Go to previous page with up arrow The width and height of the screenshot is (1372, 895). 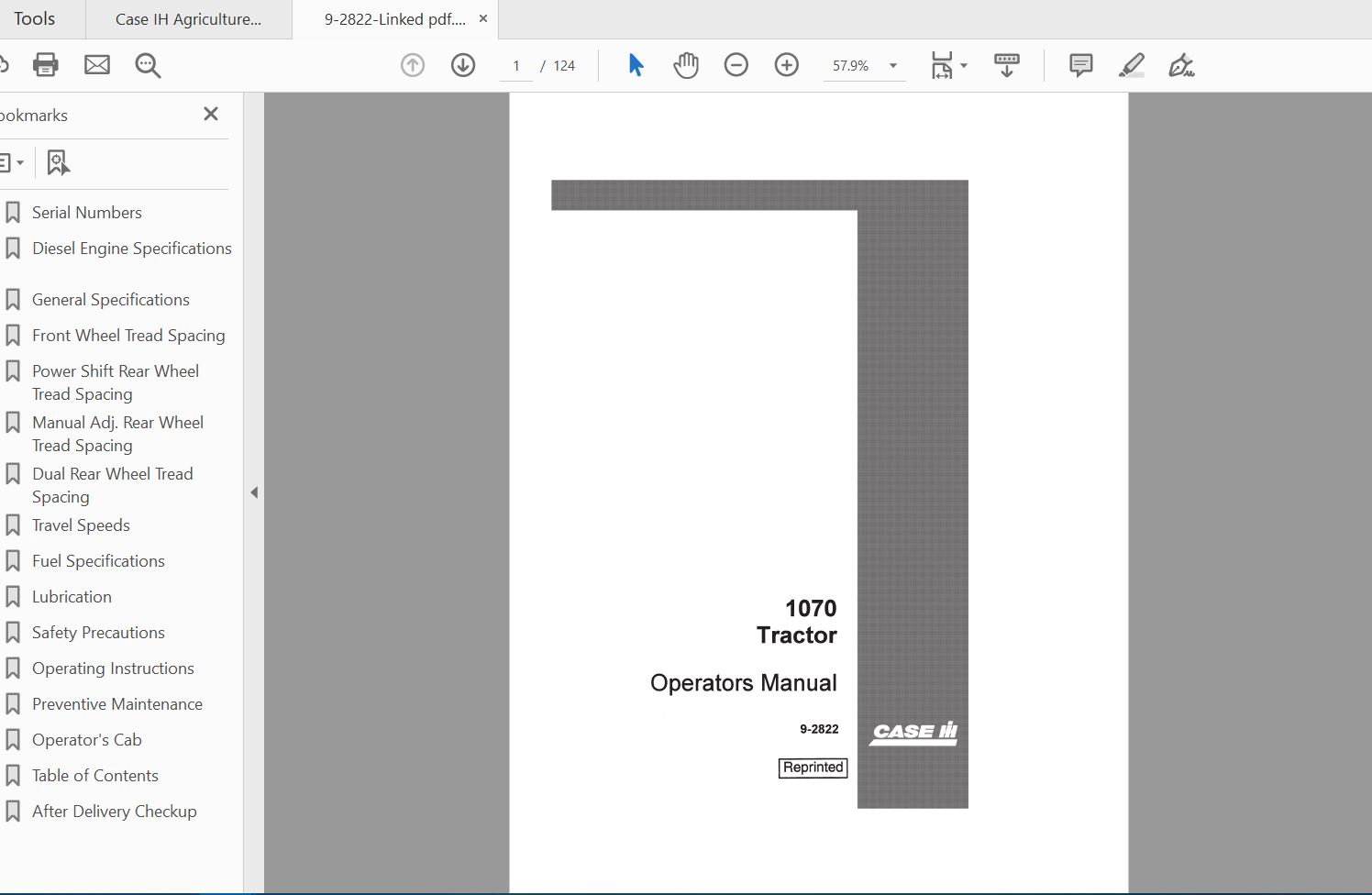pos(413,65)
